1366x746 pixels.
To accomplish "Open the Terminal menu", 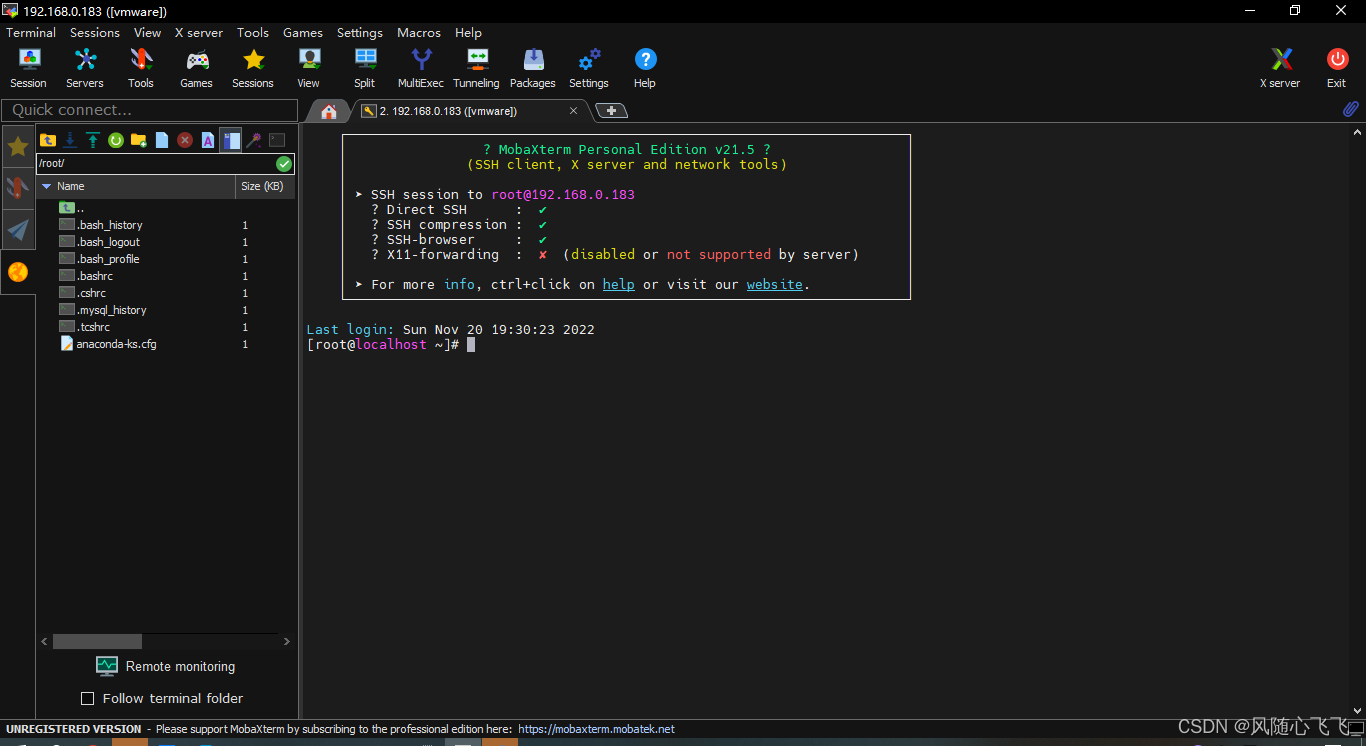I will (31, 32).
